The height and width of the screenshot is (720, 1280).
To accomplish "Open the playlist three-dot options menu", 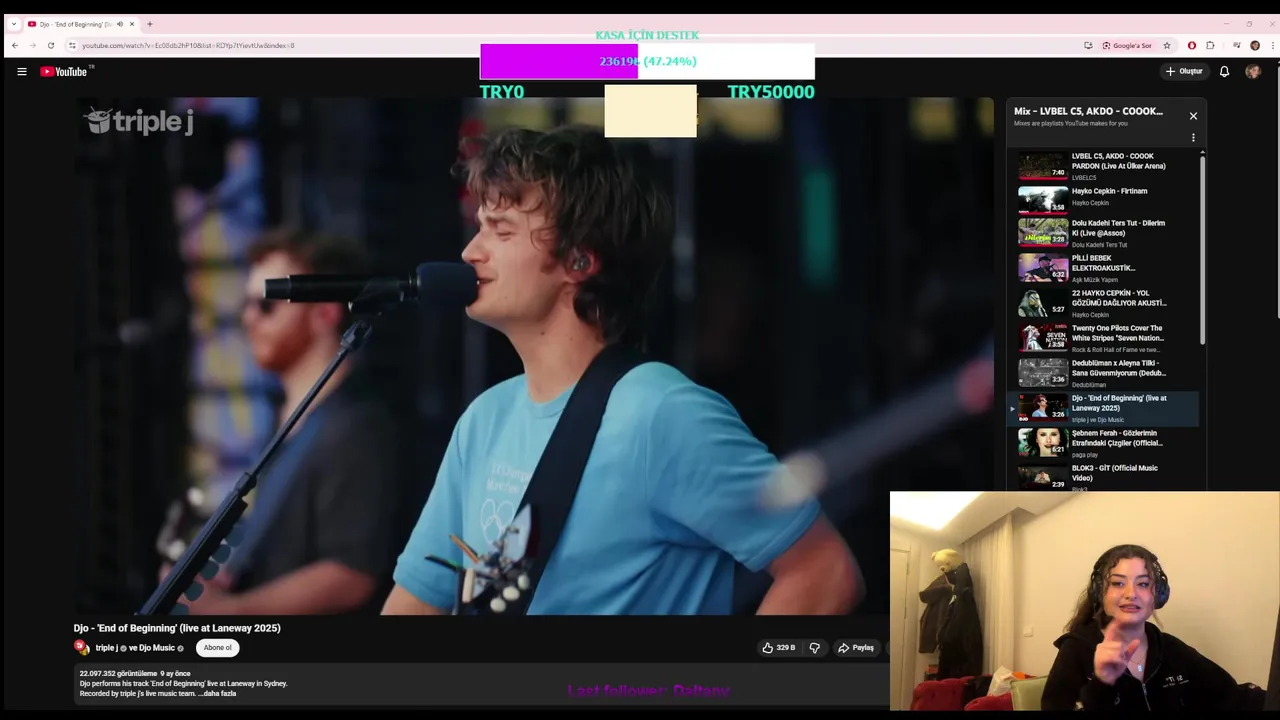I will point(1193,138).
